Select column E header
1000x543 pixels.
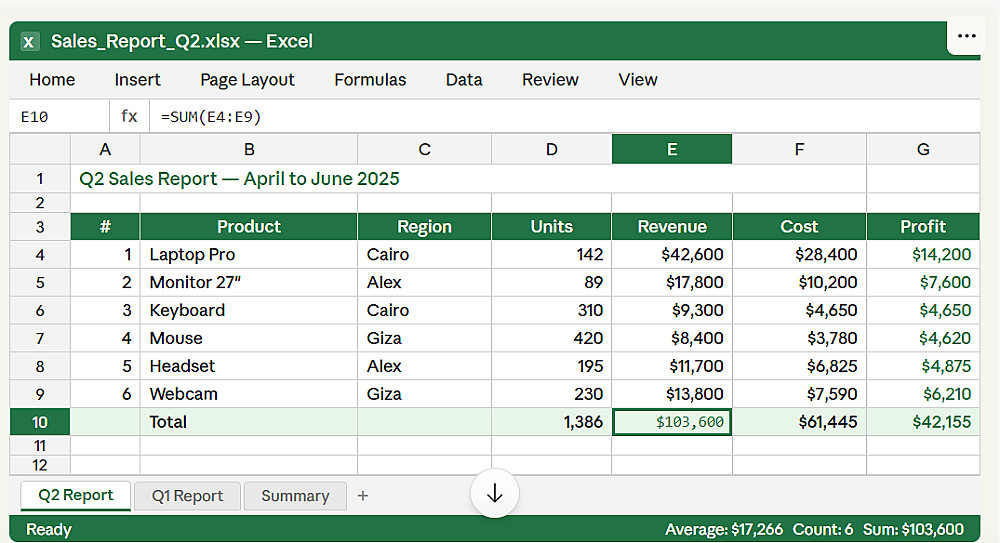(672, 150)
